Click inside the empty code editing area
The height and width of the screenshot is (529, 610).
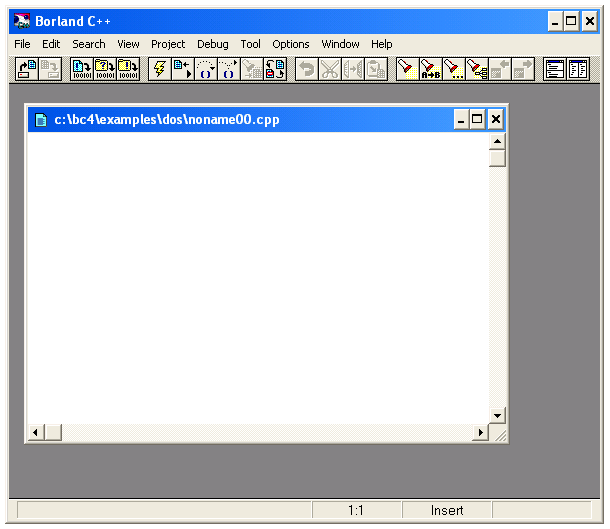[258, 278]
